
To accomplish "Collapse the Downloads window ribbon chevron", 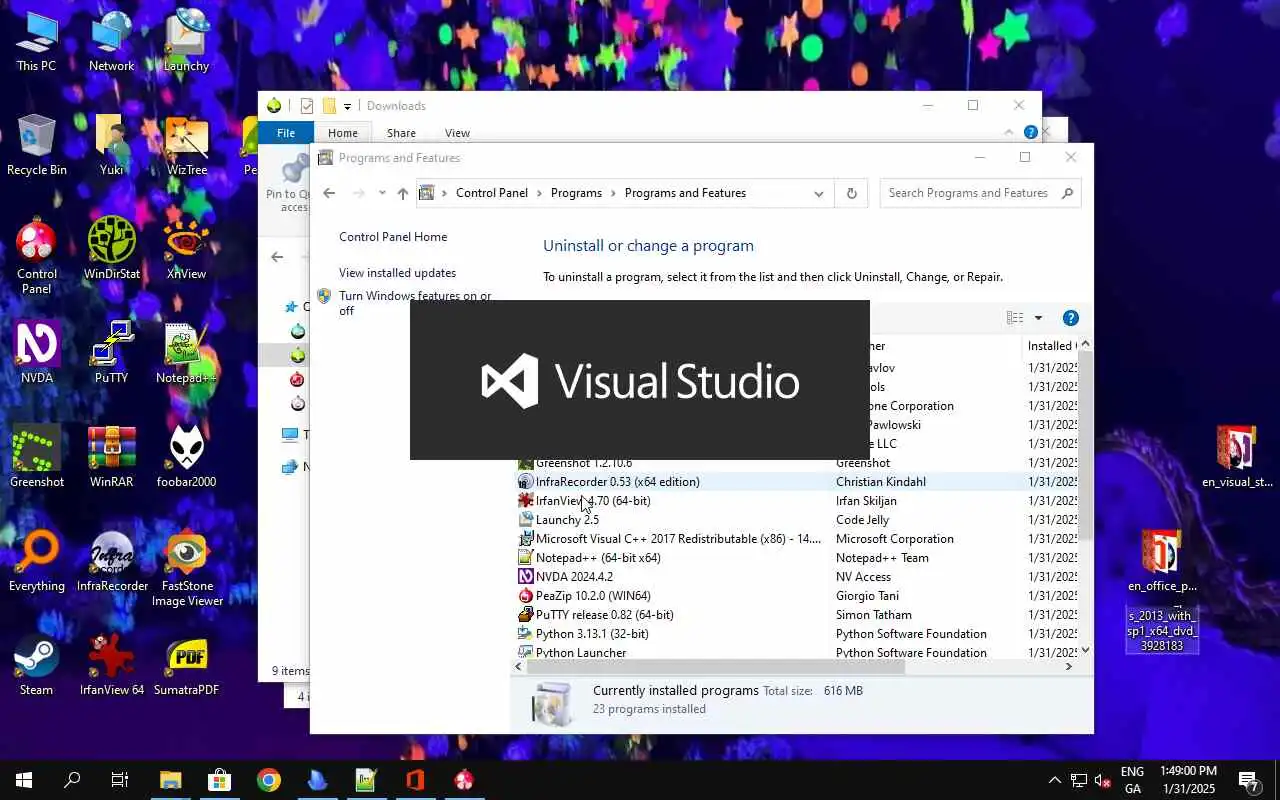I will (1009, 132).
